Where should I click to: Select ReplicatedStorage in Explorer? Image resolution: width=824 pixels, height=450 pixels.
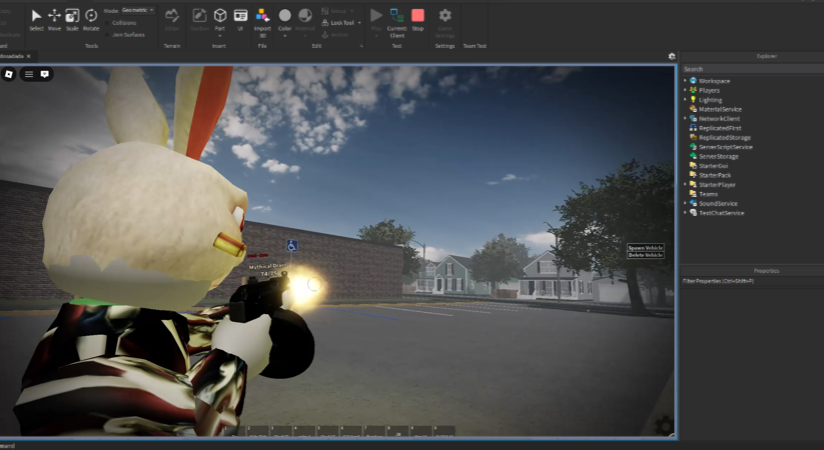coord(725,138)
